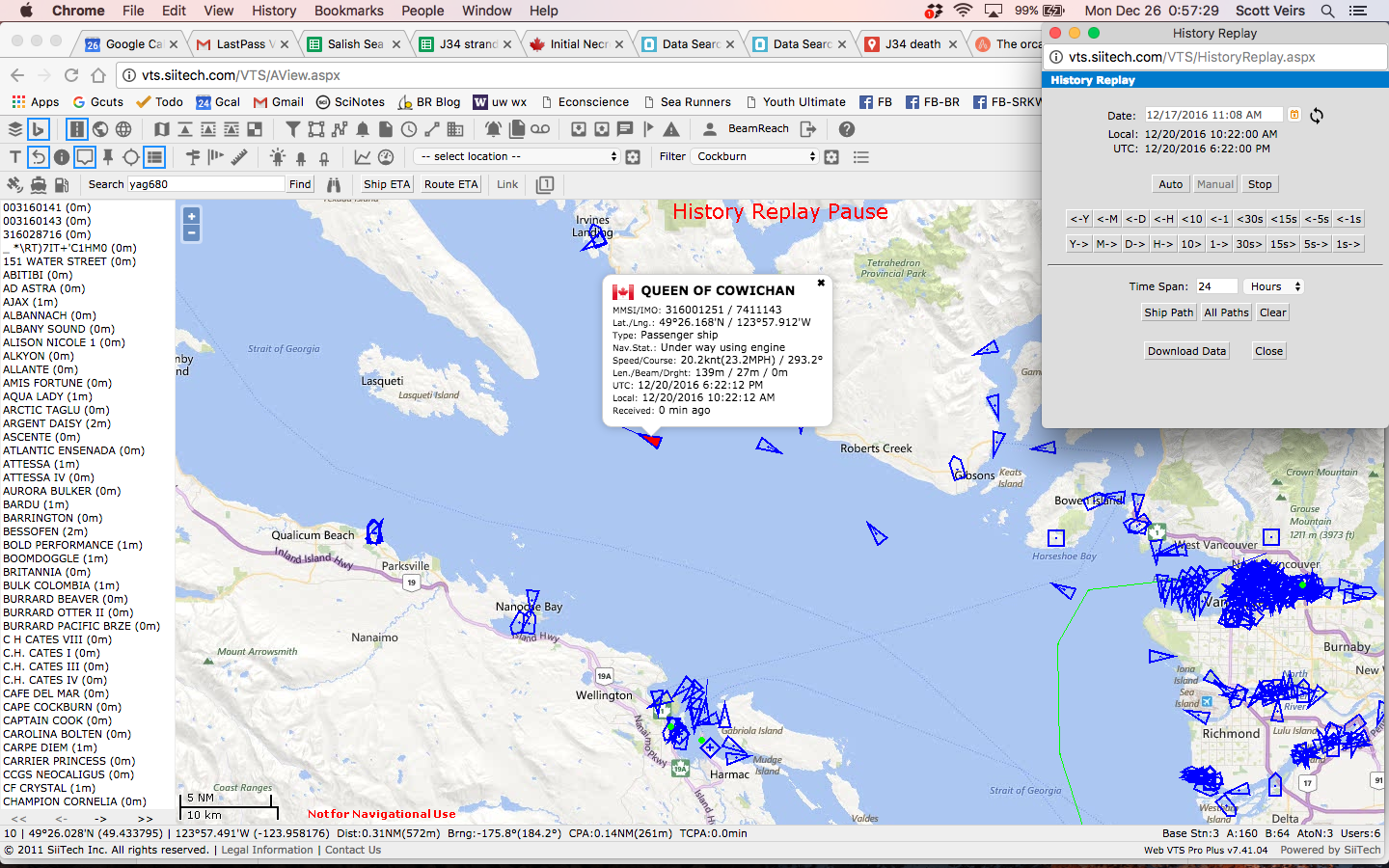Open the Bookmarks menu in menu bar
Screen dimensions: 1389x868
(348, 11)
